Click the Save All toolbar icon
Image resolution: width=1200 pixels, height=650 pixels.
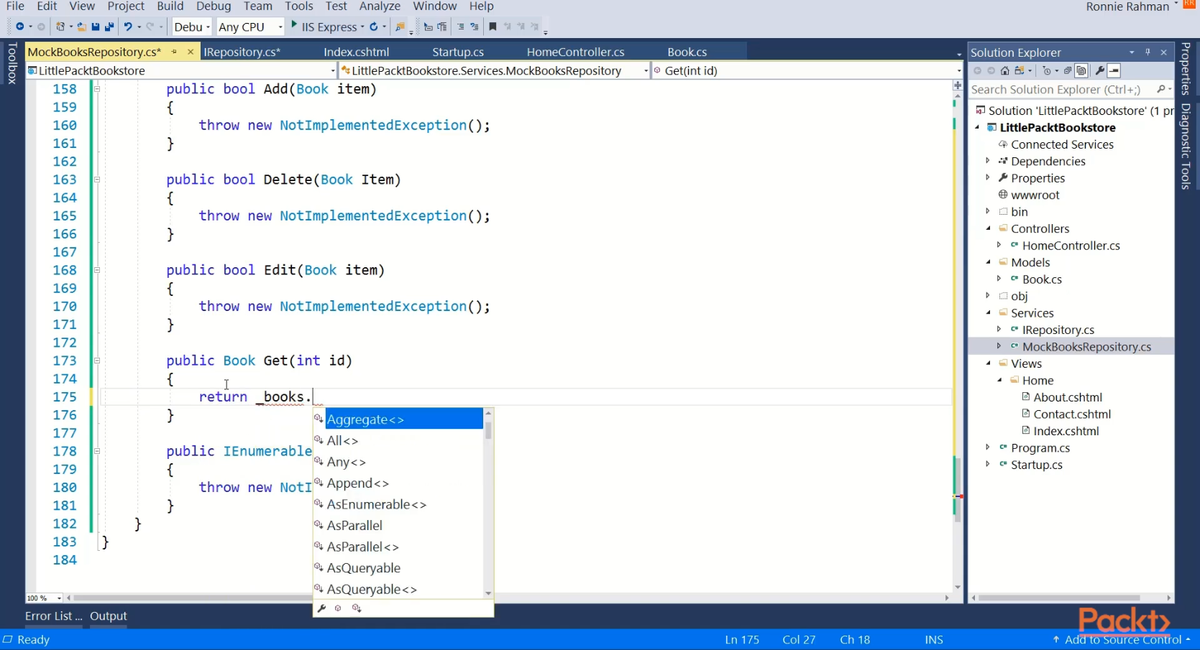[x=108, y=26]
